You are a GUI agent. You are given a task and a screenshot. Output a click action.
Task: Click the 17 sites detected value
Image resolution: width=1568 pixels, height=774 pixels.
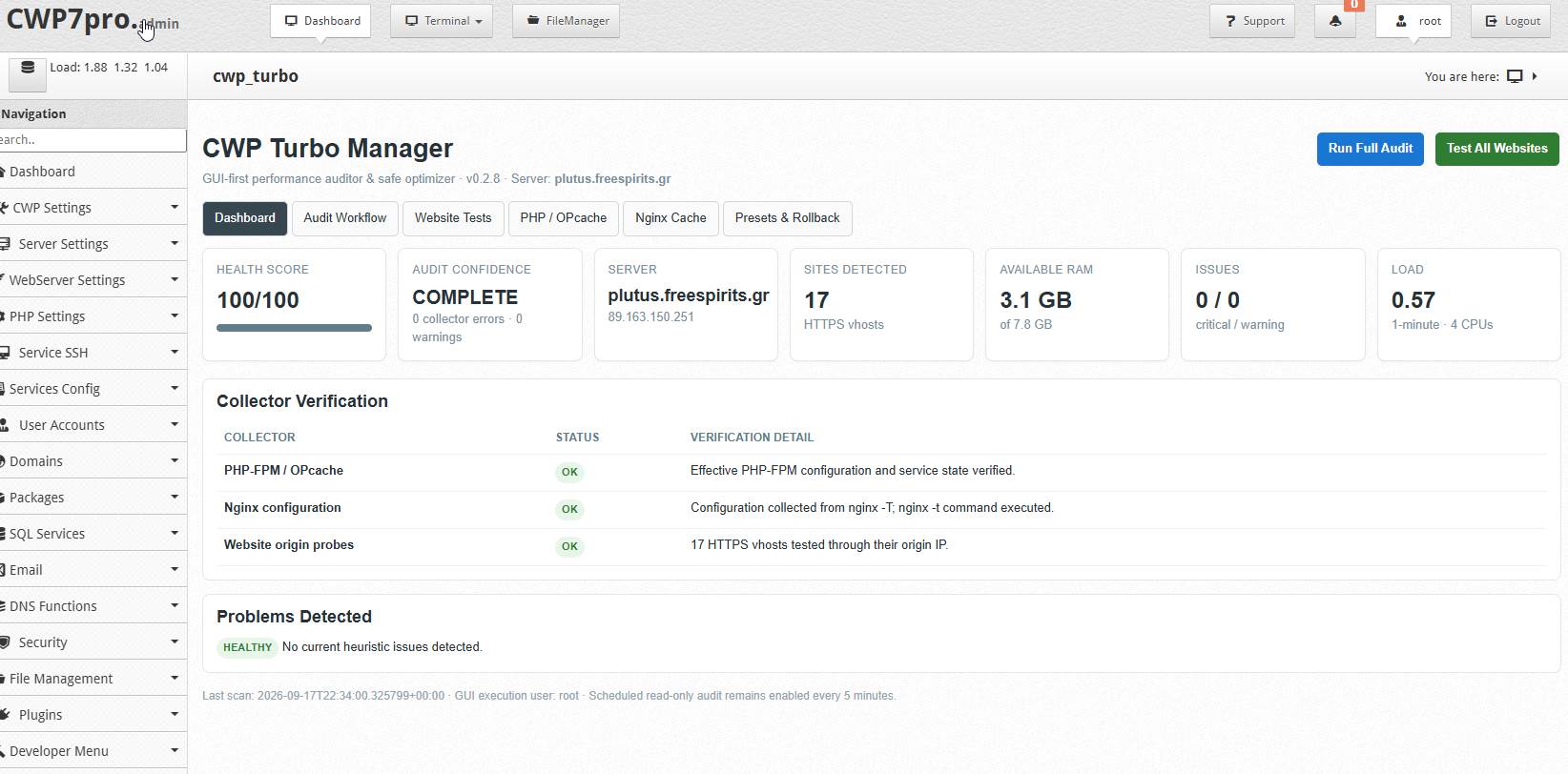[x=816, y=300]
